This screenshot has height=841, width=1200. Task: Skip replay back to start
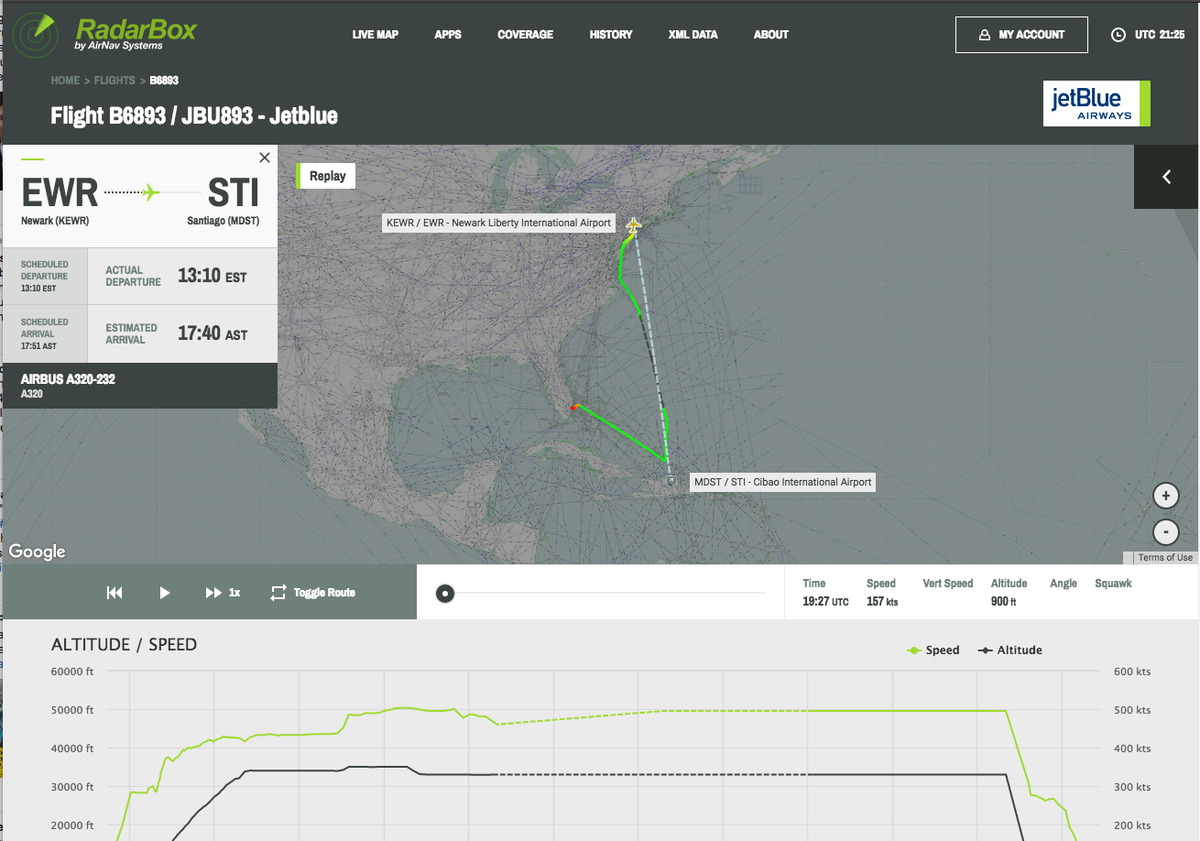pos(115,593)
